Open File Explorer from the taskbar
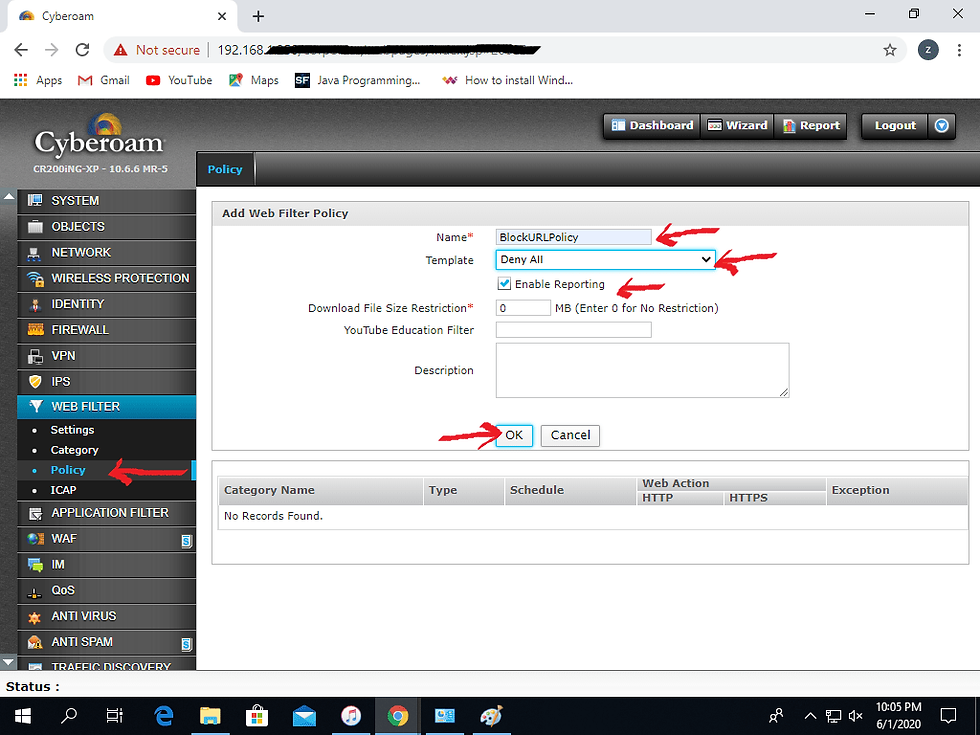This screenshot has height=735, width=980. [210, 716]
